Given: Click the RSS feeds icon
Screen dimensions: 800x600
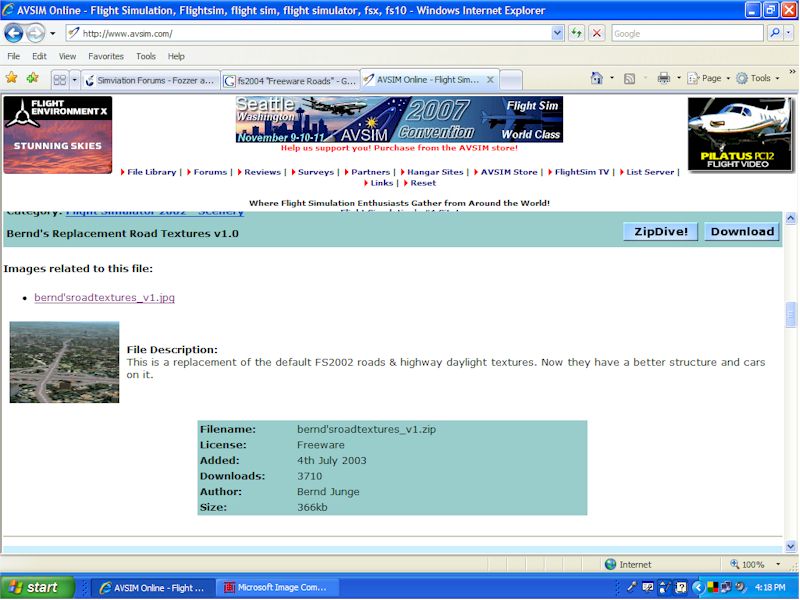Looking at the screenshot, I should pos(629,78).
